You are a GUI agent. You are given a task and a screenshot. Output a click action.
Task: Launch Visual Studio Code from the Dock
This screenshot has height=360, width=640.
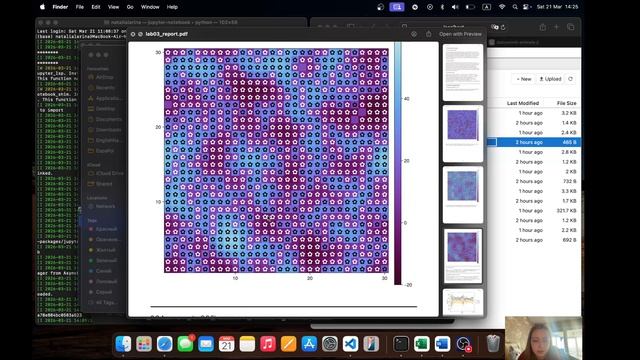coord(351,344)
